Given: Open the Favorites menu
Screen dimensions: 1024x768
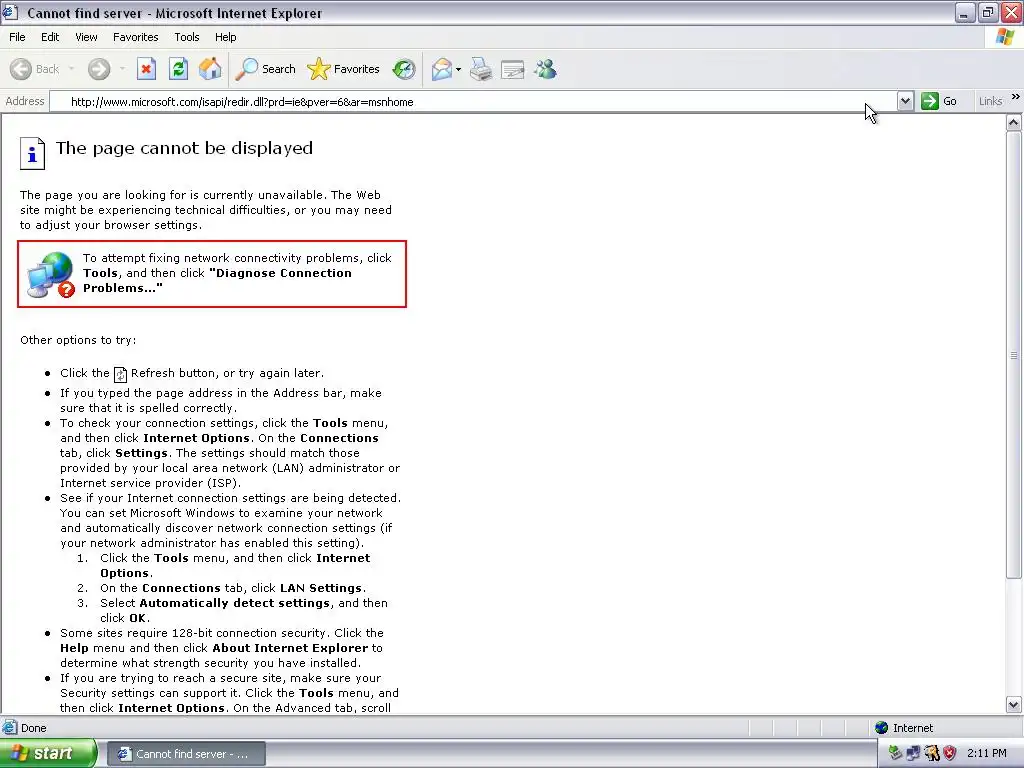Looking at the screenshot, I should point(136,37).
